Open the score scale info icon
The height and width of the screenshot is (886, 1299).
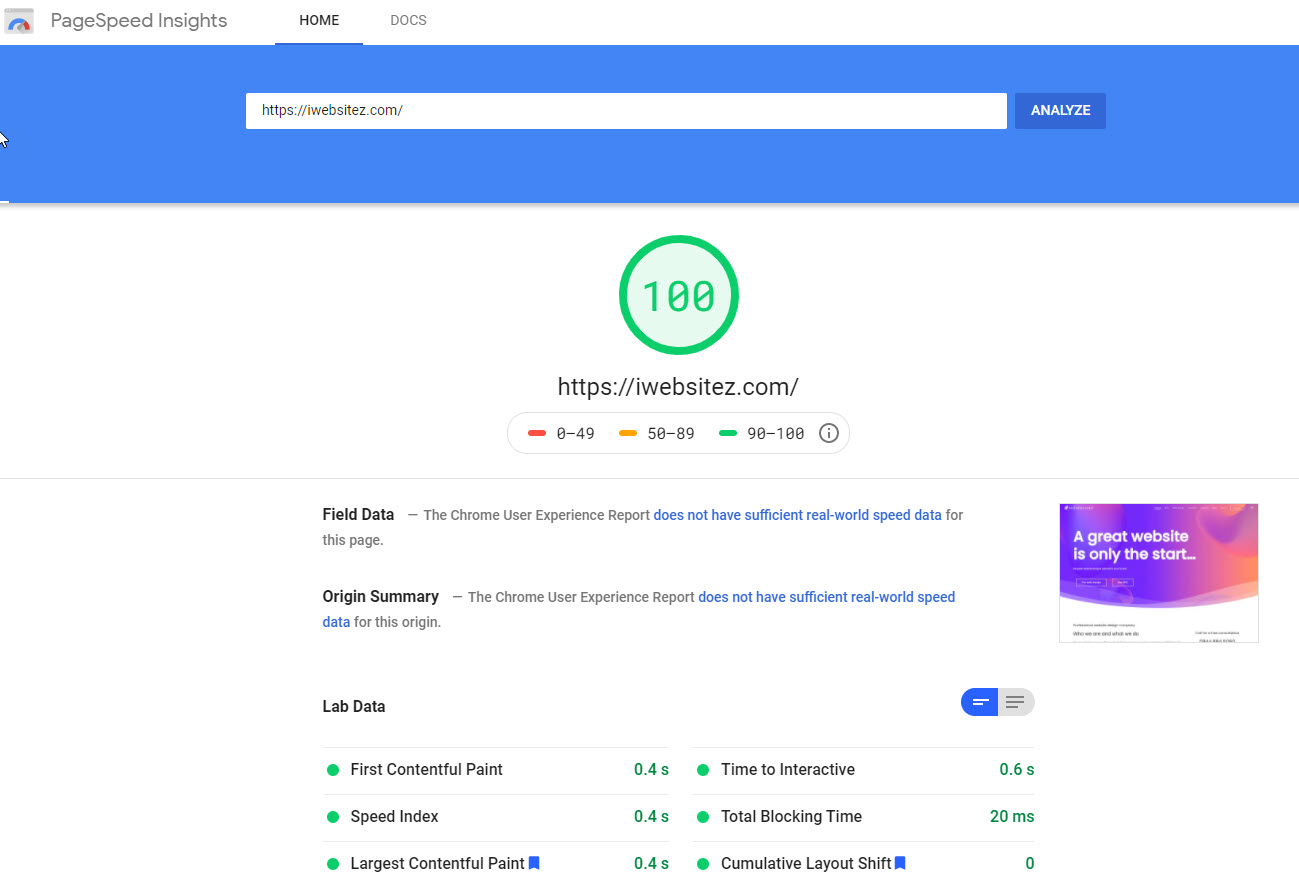[x=828, y=433]
